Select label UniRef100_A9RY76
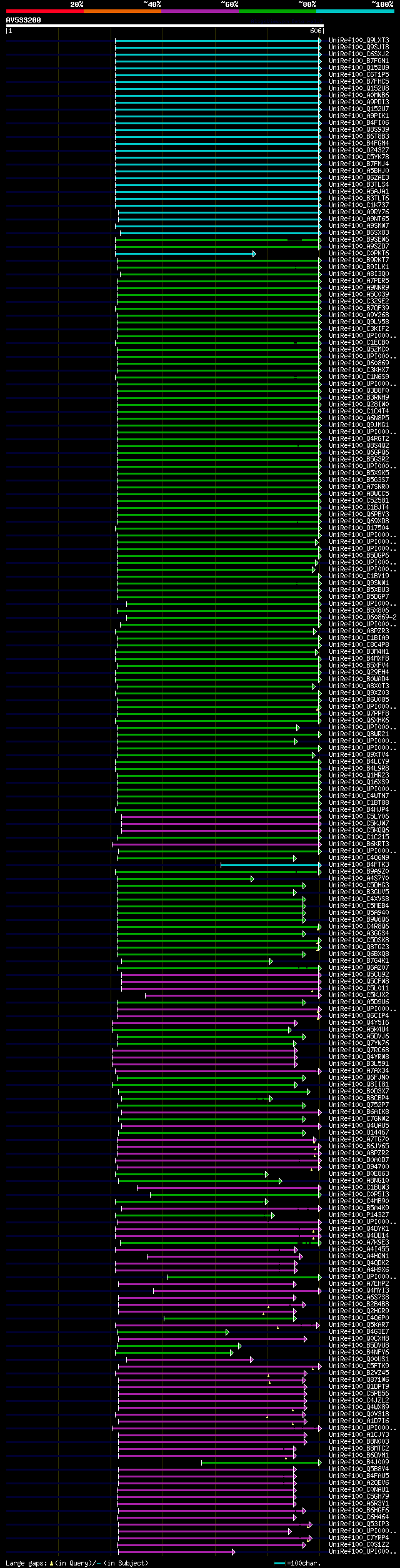The image size is (400, 1568). 359,212
